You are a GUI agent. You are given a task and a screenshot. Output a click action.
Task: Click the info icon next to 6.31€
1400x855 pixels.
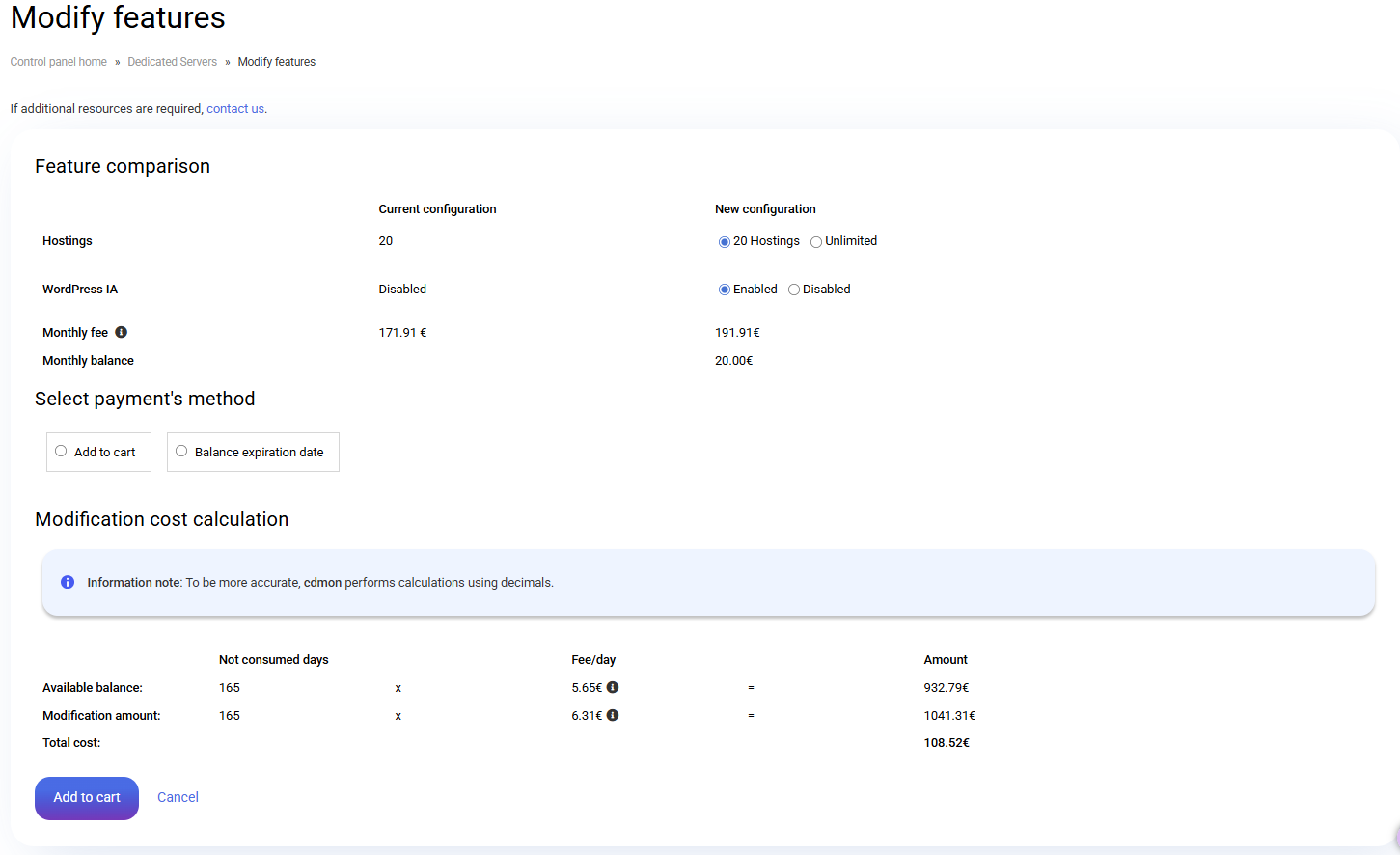tap(613, 715)
